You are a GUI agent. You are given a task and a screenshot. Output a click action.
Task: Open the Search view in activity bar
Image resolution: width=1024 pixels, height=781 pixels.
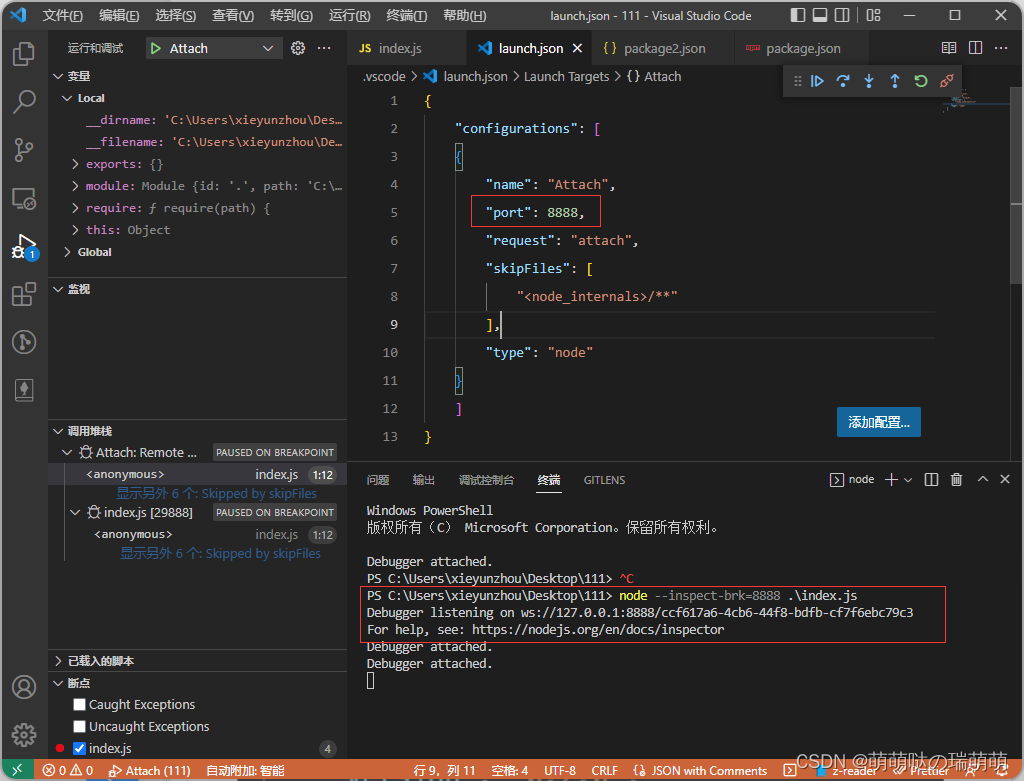[24, 102]
